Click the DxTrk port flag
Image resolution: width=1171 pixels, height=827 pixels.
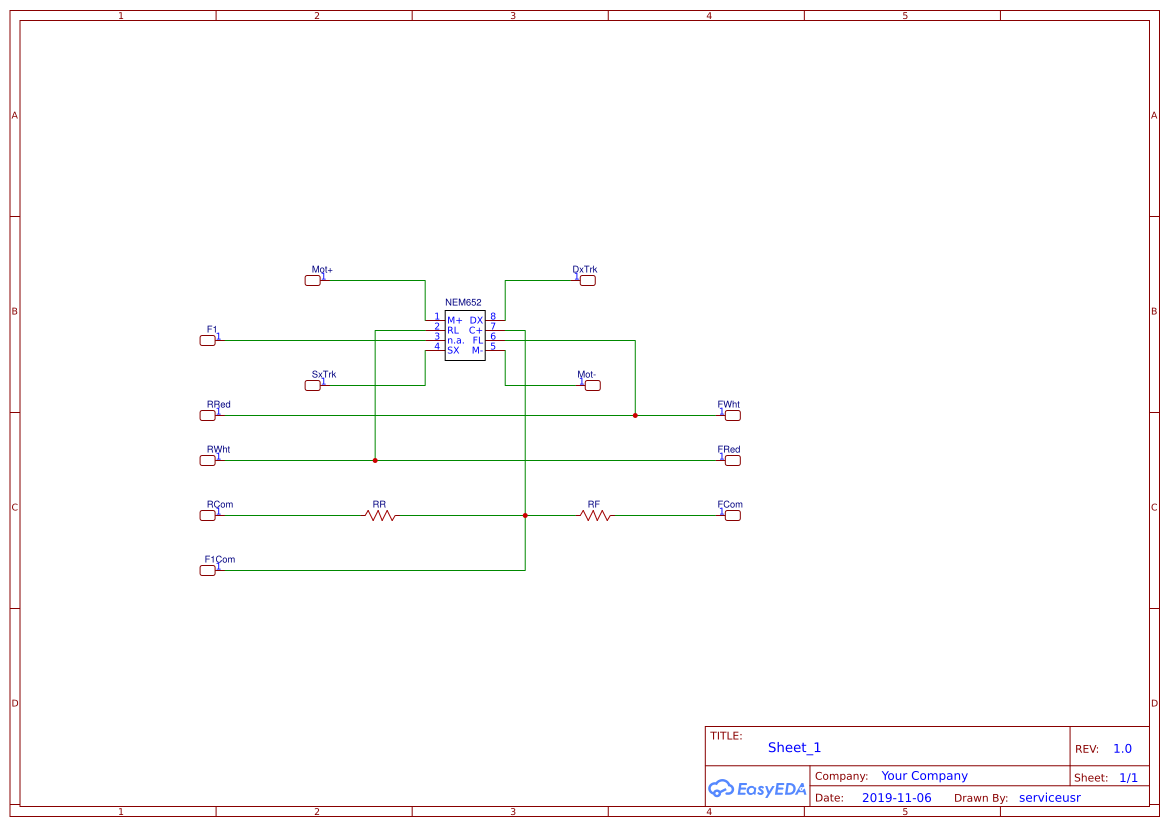(587, 280)
